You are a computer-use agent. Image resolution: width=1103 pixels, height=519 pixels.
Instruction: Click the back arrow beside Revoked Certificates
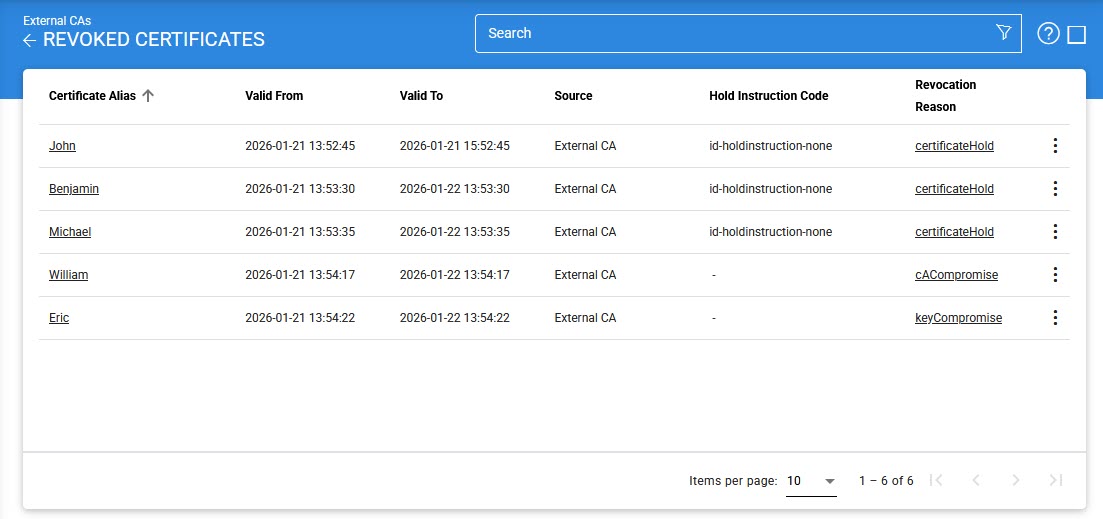[x=30, y=41]
